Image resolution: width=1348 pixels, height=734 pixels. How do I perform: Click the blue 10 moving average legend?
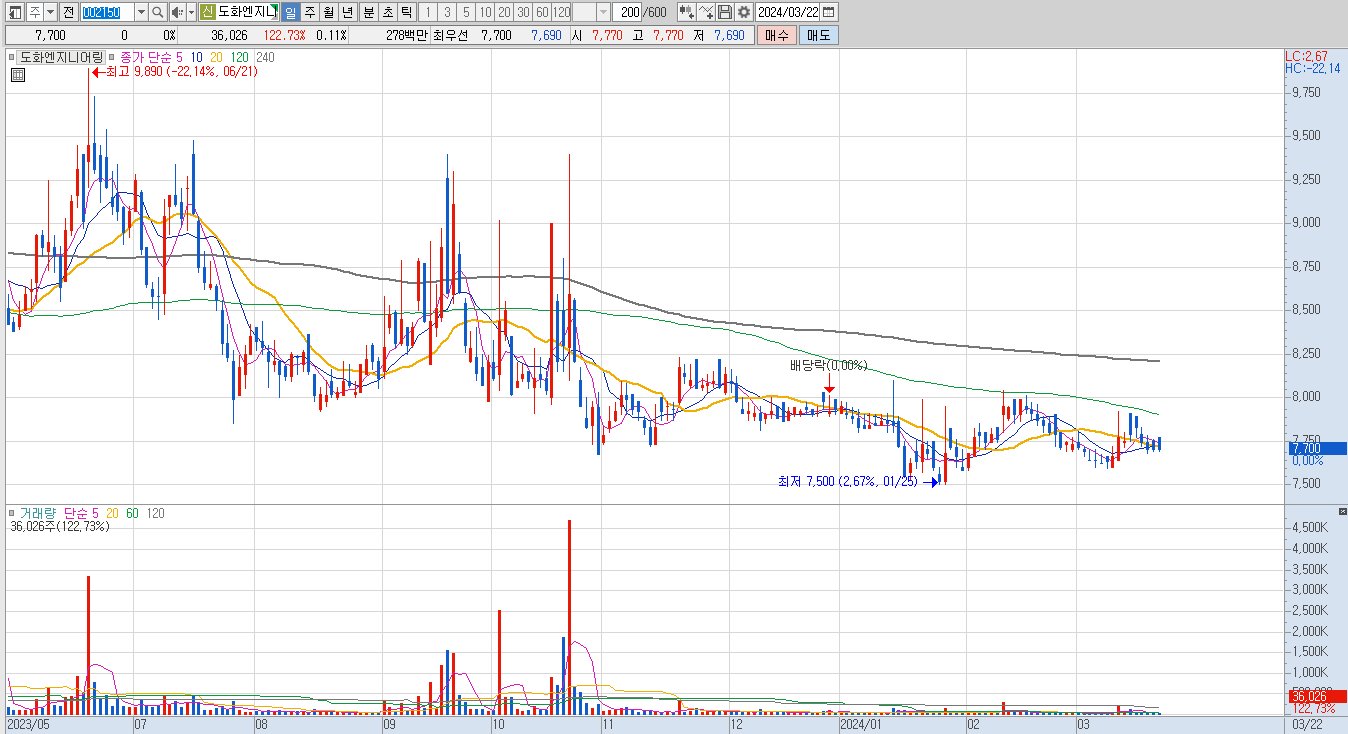pyautogui.click(x=197, y=58)
